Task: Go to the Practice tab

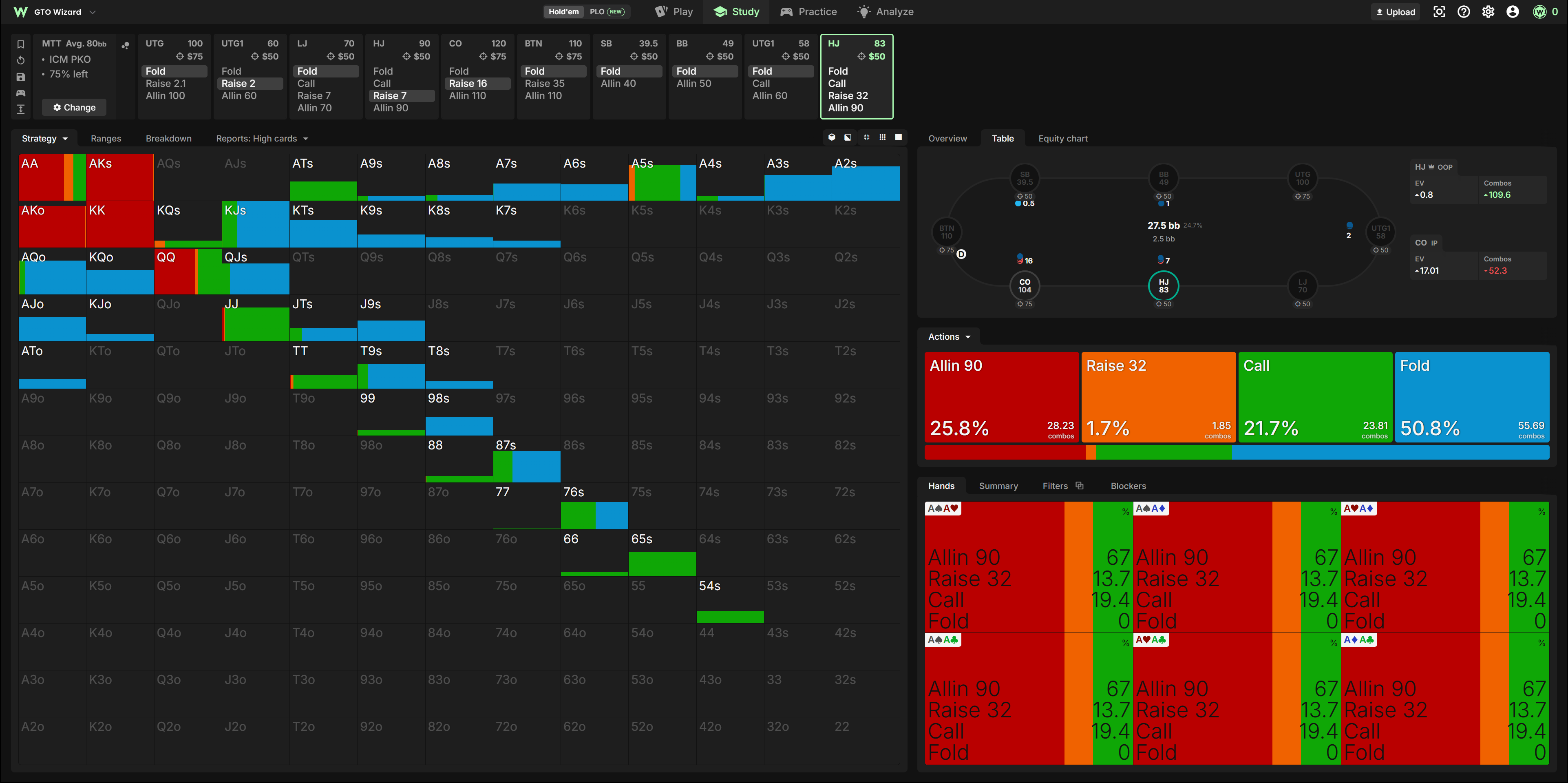Action: [x=809, y=11]
